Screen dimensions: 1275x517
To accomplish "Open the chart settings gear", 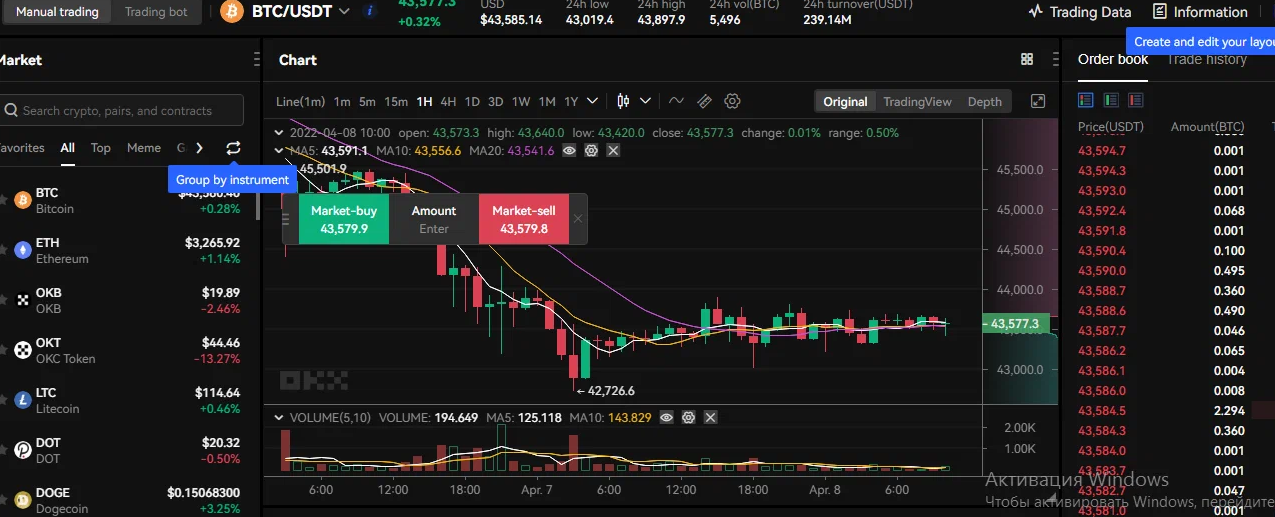I will point(732,101).
